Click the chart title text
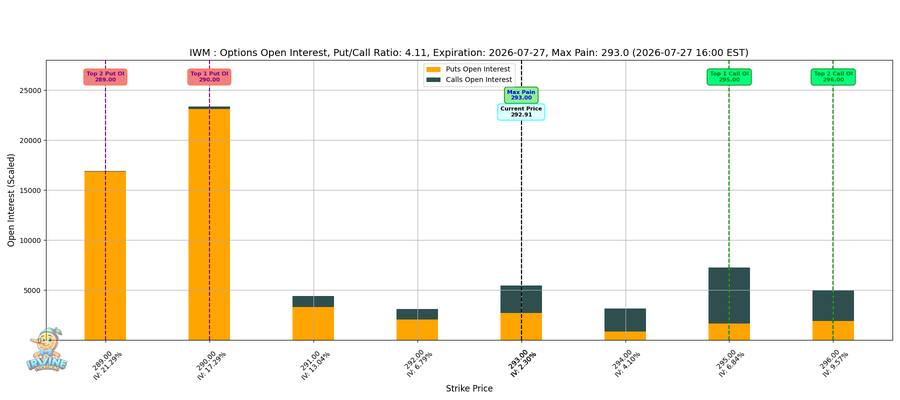Viewport: 900px width, 400px height. [468, 53]
